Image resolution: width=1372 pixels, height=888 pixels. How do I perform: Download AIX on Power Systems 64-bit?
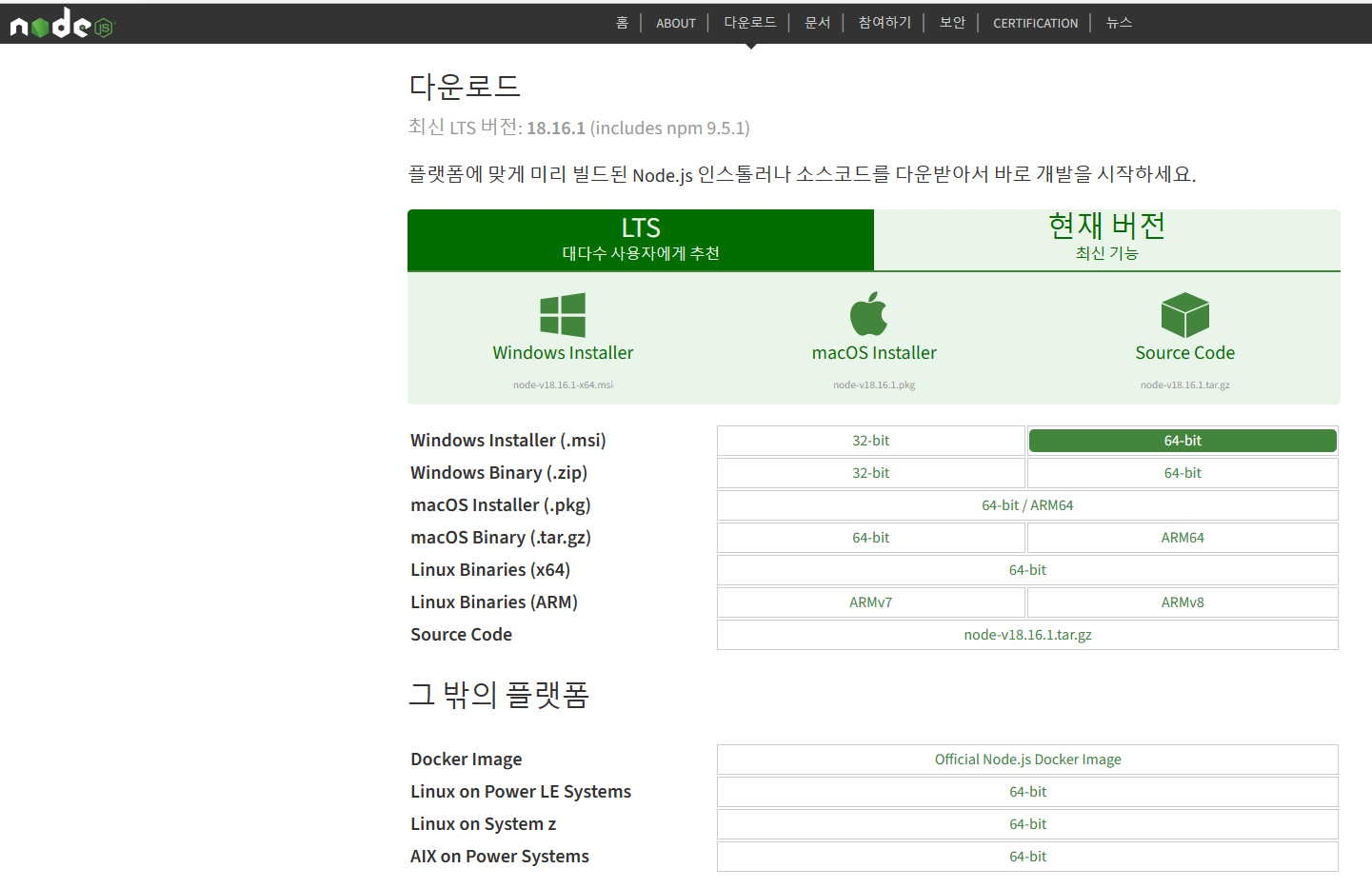tap(1027, 857)
